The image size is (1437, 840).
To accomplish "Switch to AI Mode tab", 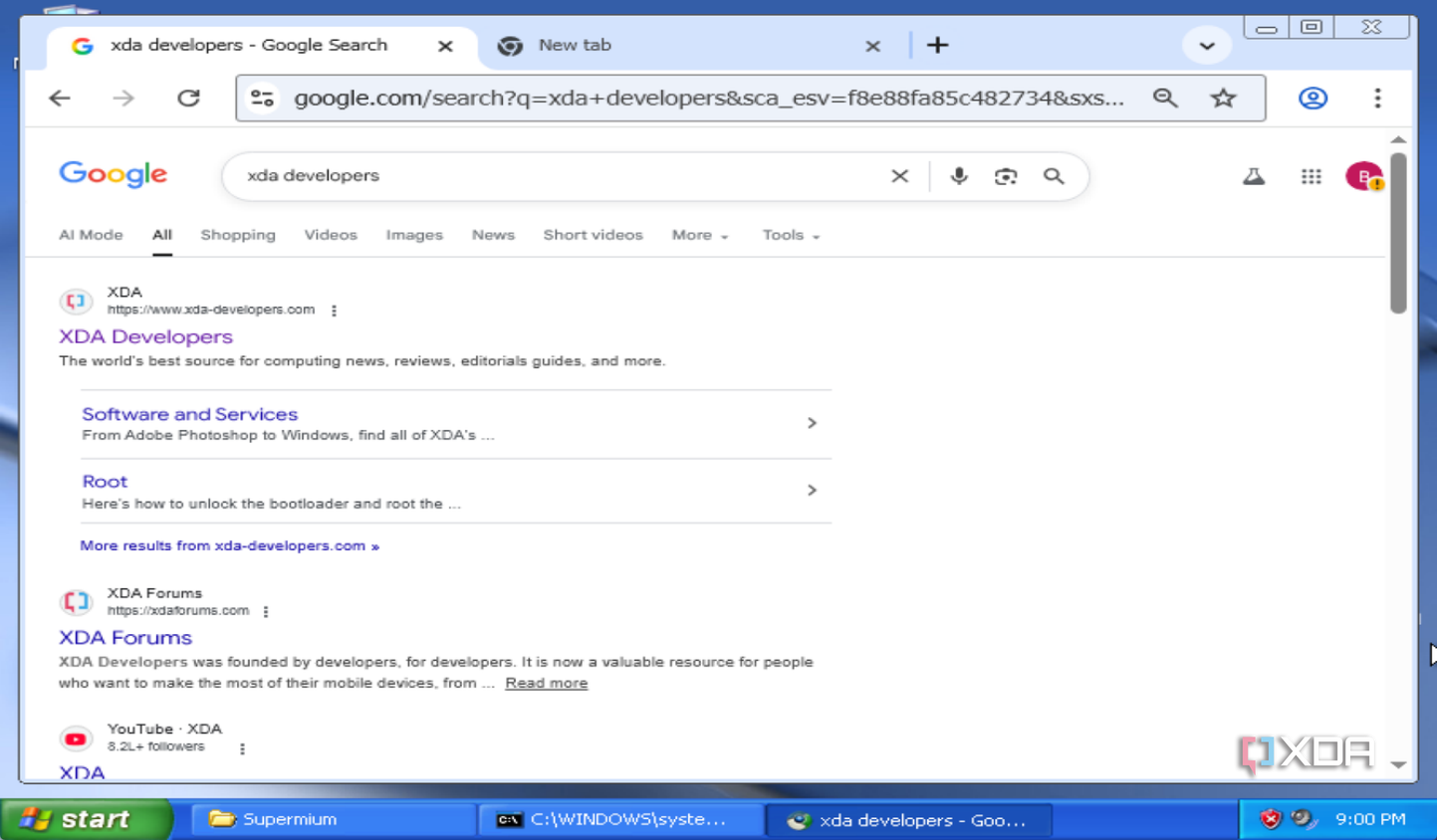I will click(x=91, y=235).
